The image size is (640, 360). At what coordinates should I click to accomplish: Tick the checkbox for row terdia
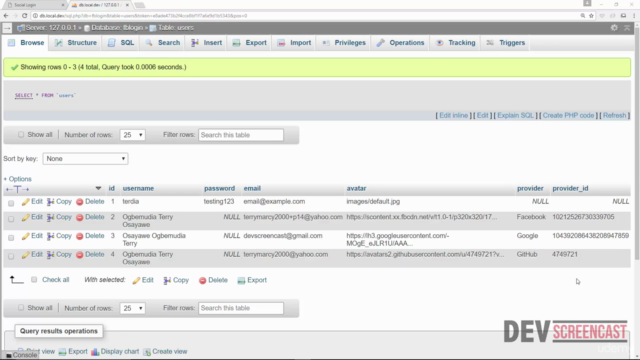(x=11, y=203)
